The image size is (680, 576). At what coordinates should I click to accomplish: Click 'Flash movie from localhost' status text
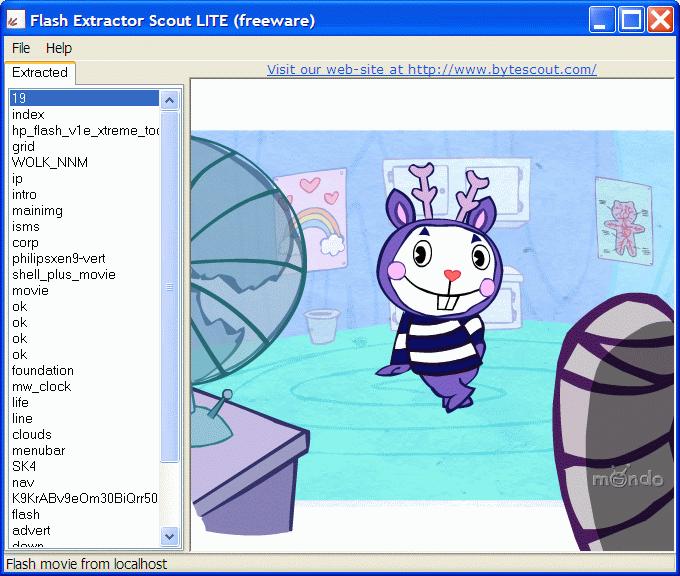point(87,564)
